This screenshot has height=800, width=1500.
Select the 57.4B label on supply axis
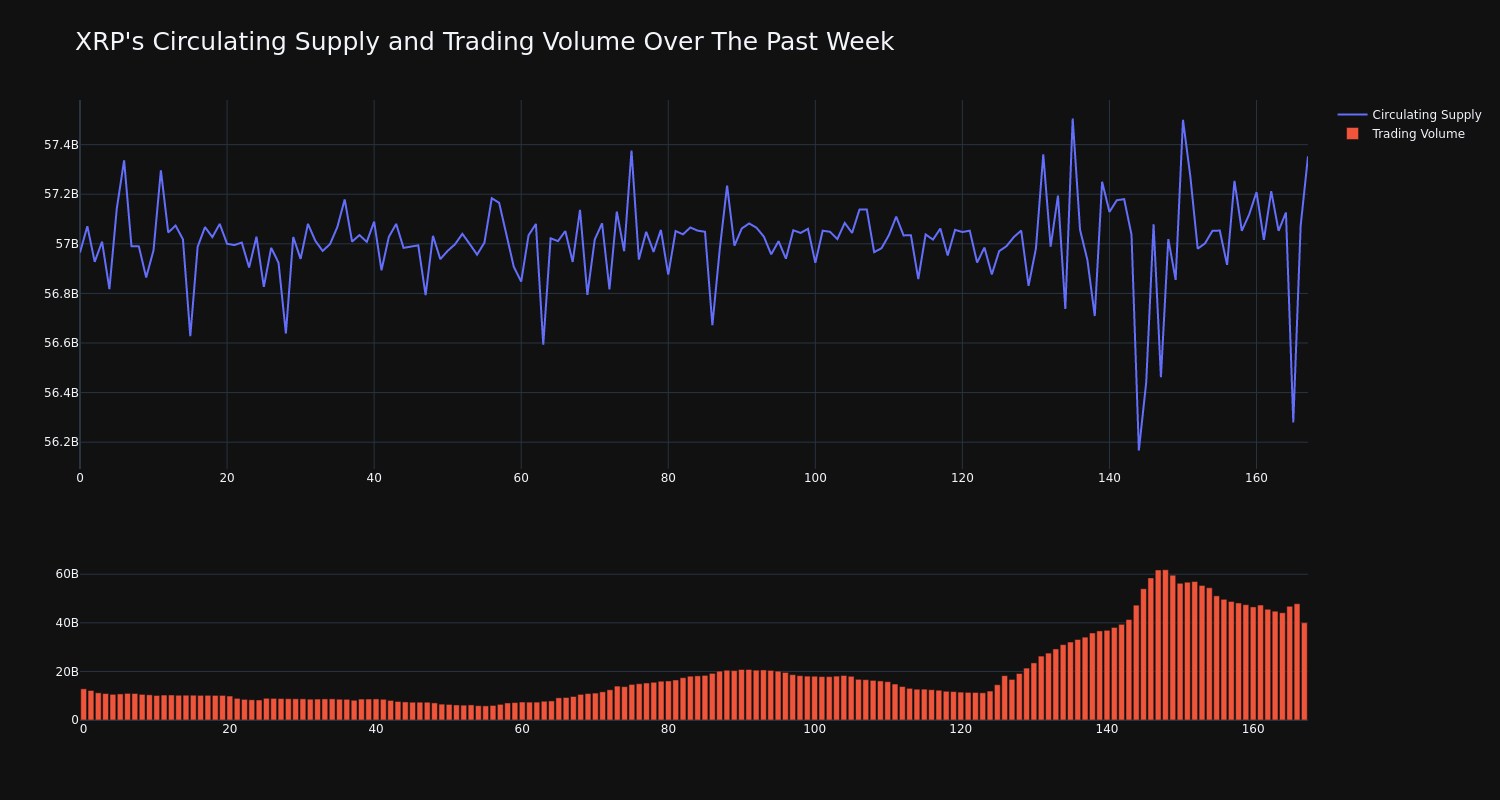coord(61,145)
